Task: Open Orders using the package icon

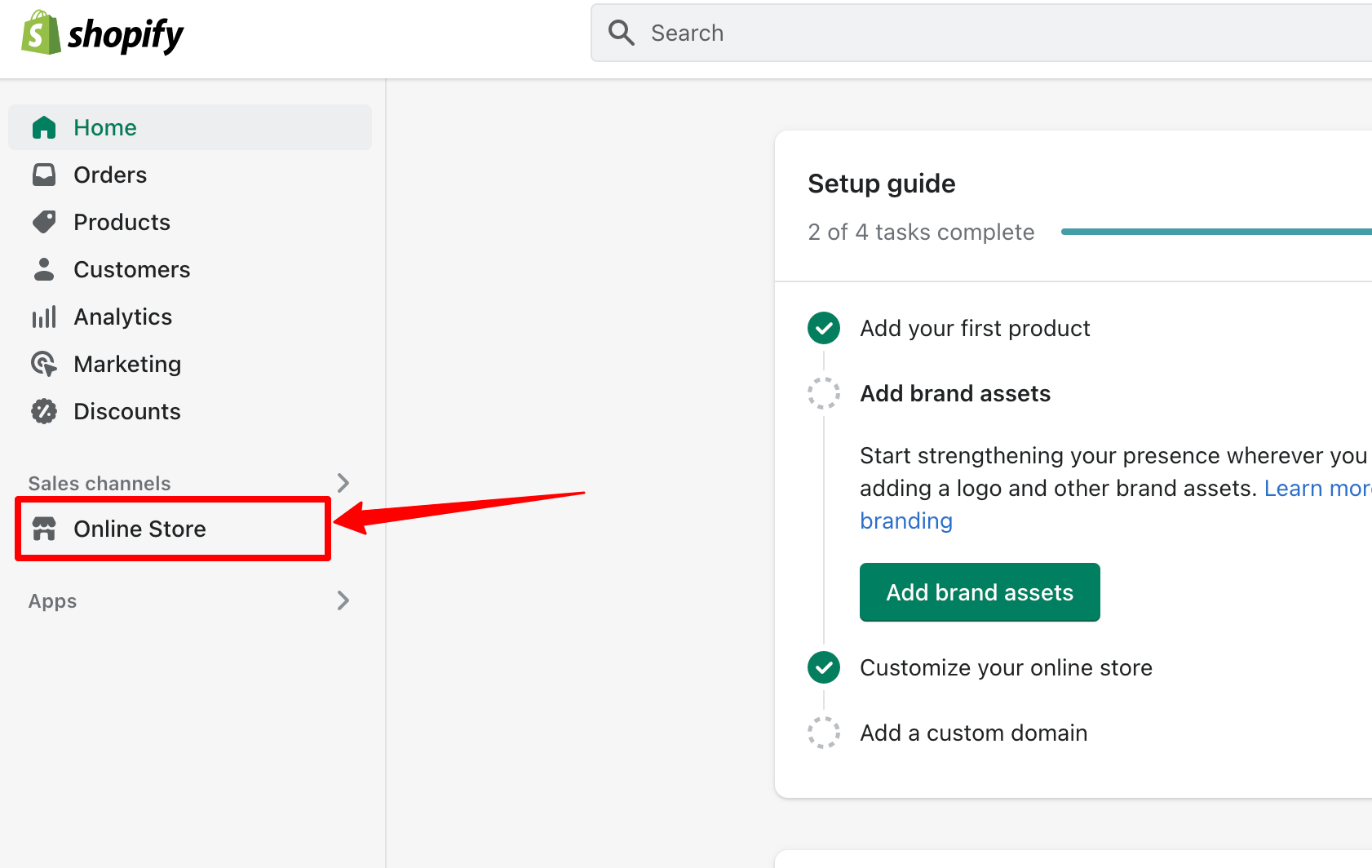Action: (44, 174)
